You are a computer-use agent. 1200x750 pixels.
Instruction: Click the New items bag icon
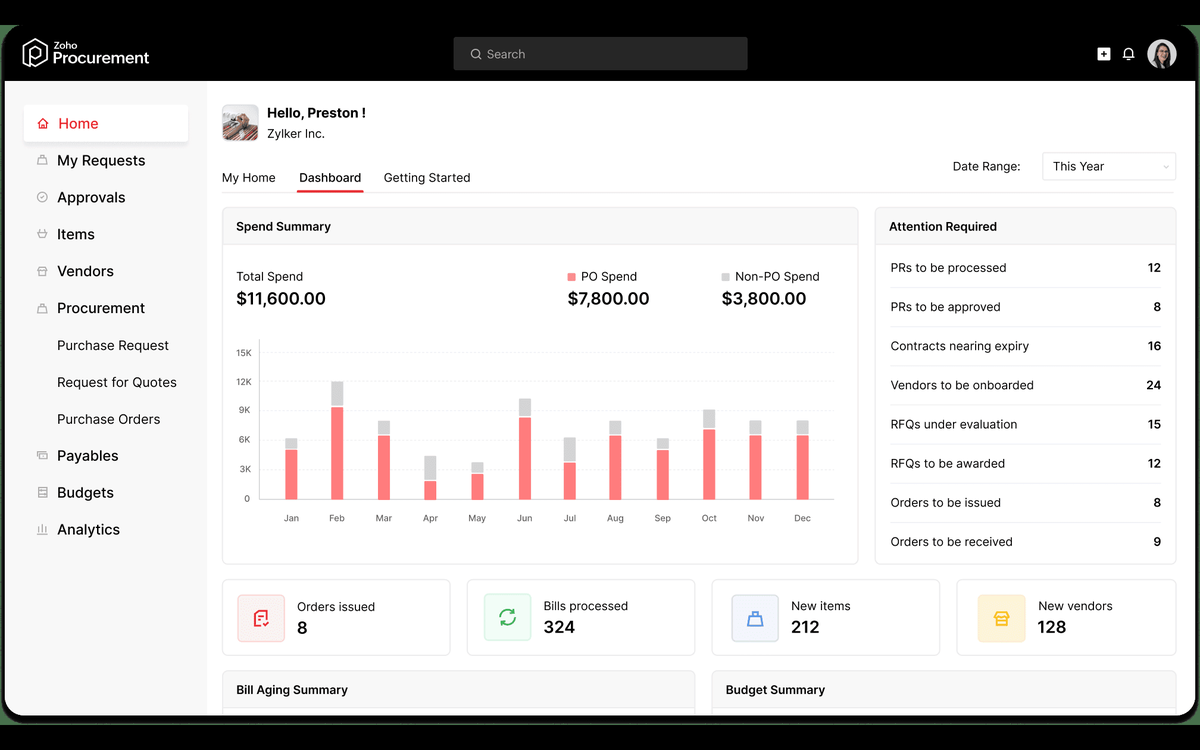(755, 618)
